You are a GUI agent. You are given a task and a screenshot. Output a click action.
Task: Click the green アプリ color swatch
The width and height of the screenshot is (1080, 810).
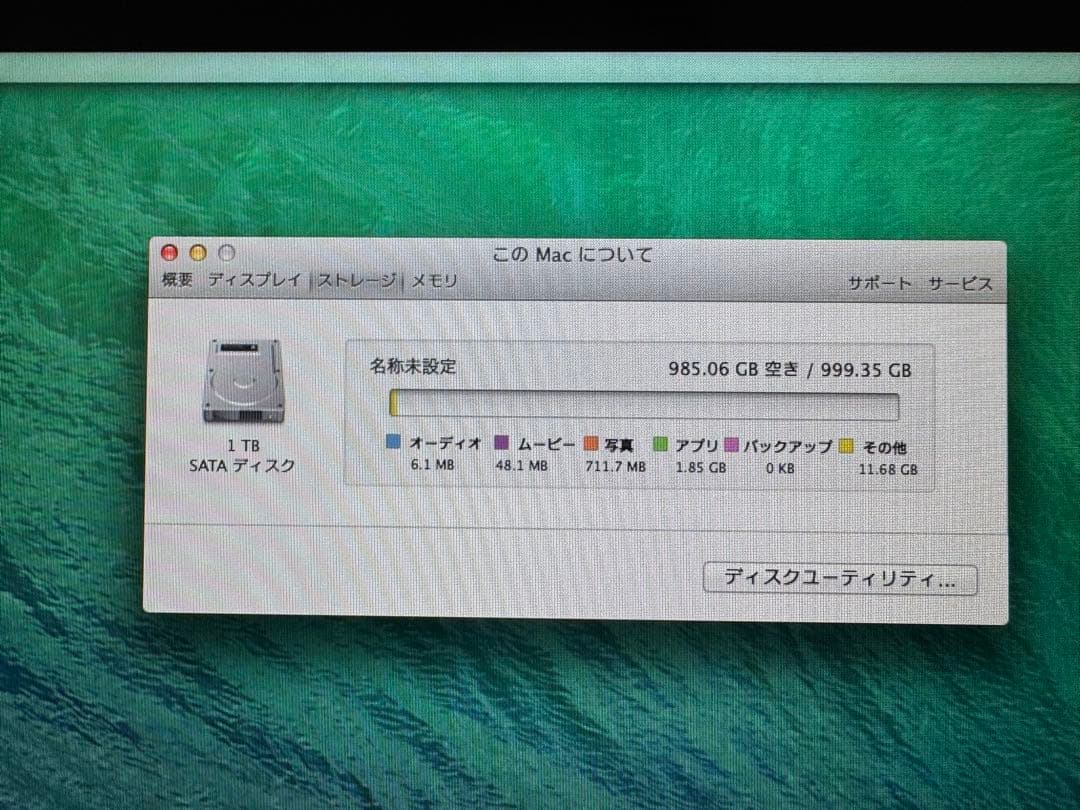[661, 444]
